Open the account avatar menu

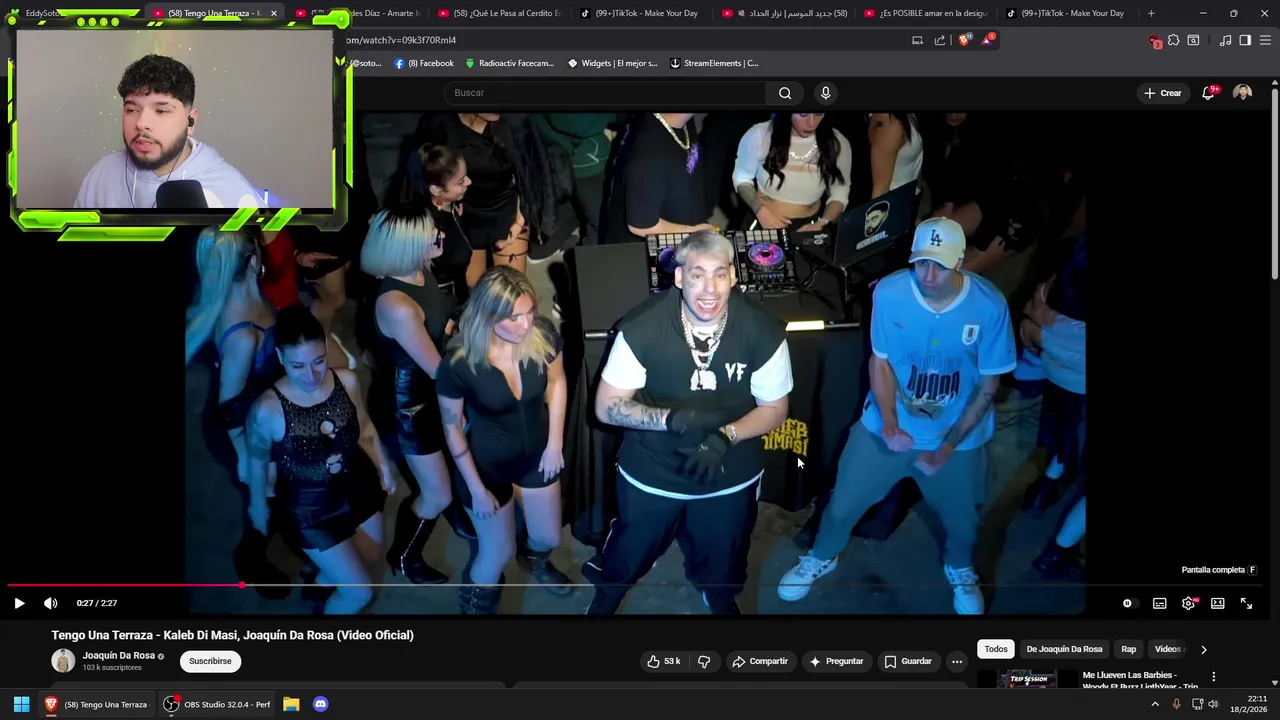click(x=1242, y=93)
